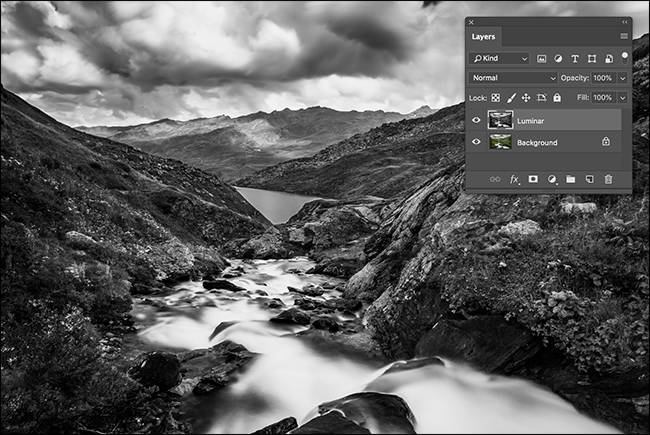
Task: Hide the Luminar layer
Action: tap(476, 121)
